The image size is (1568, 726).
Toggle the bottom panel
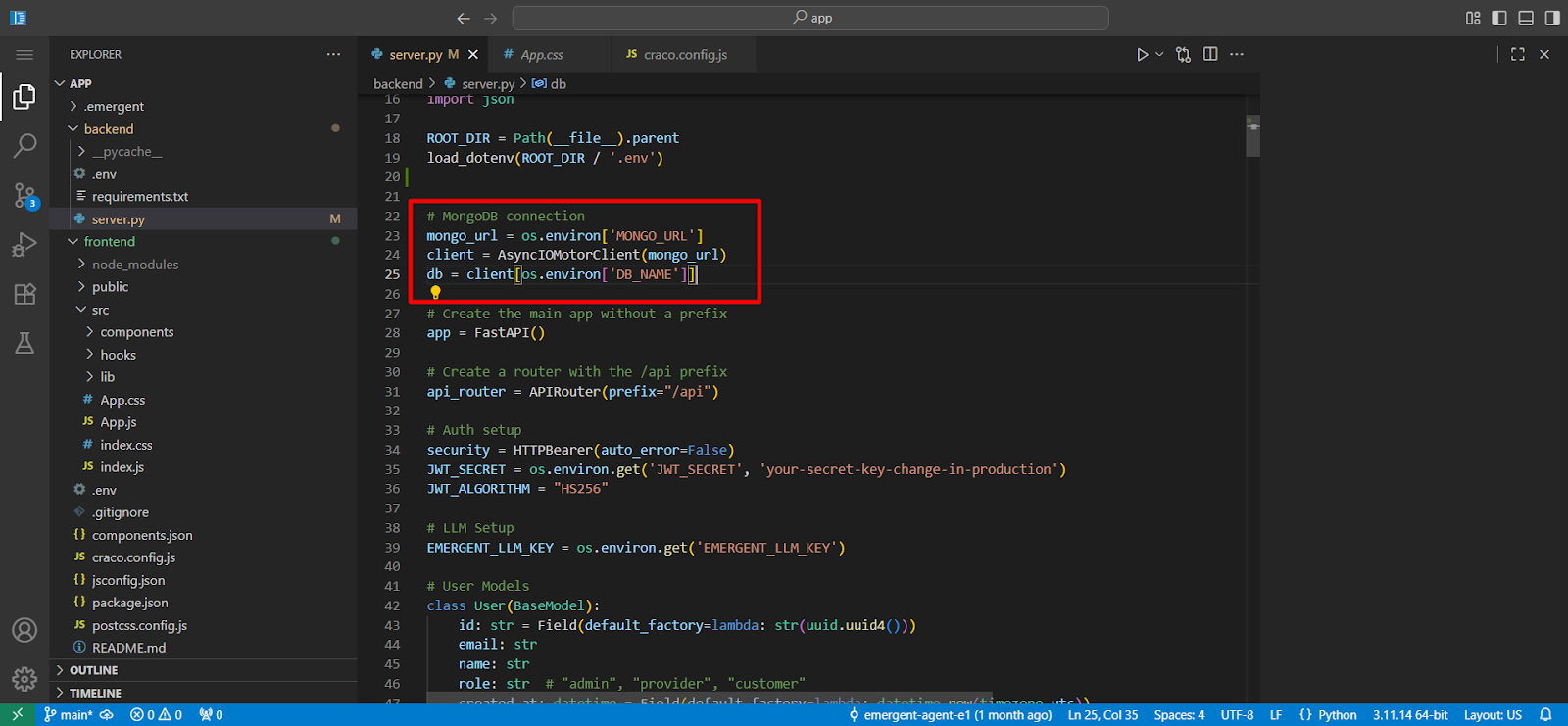point(1526,18)
